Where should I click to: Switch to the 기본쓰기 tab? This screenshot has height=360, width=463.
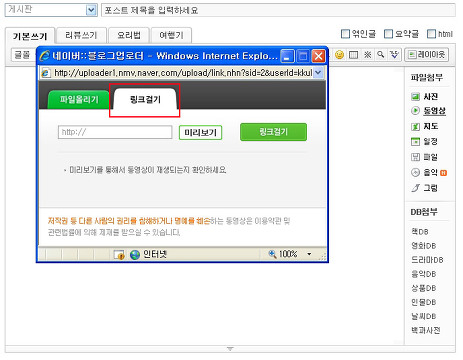click(x=30, y=36)
